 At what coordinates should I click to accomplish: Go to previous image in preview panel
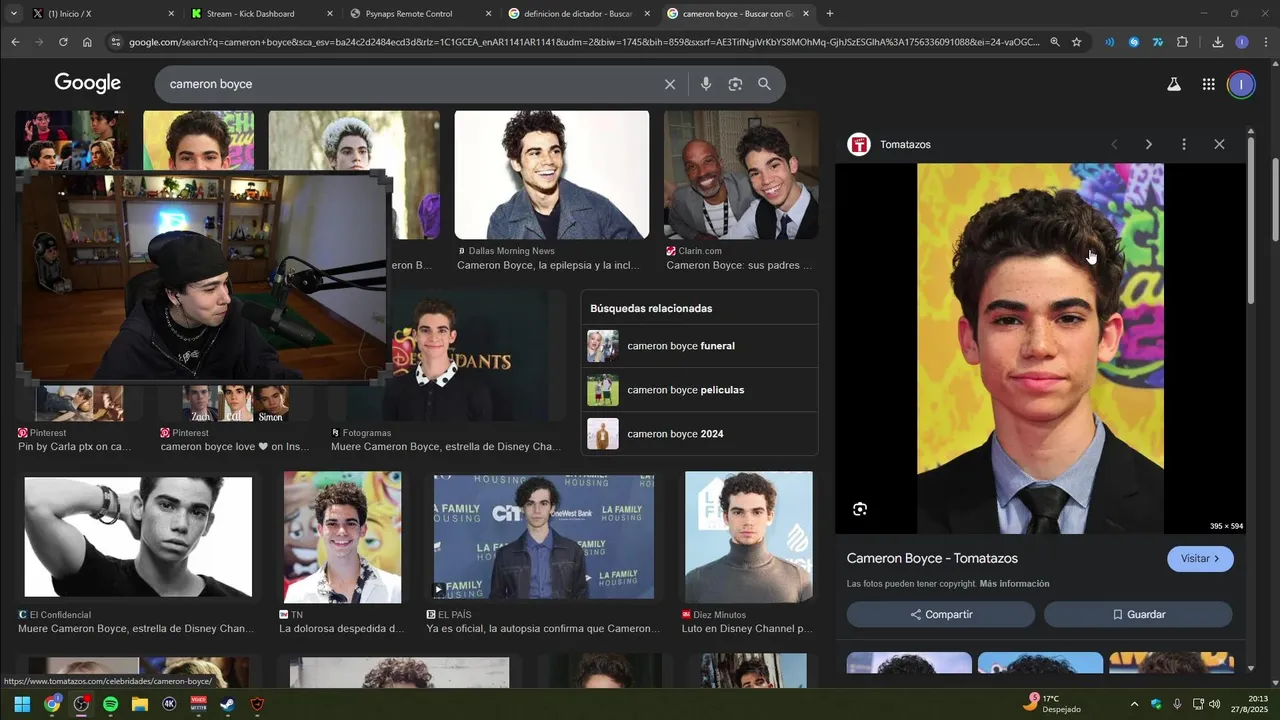point(1114,144)
